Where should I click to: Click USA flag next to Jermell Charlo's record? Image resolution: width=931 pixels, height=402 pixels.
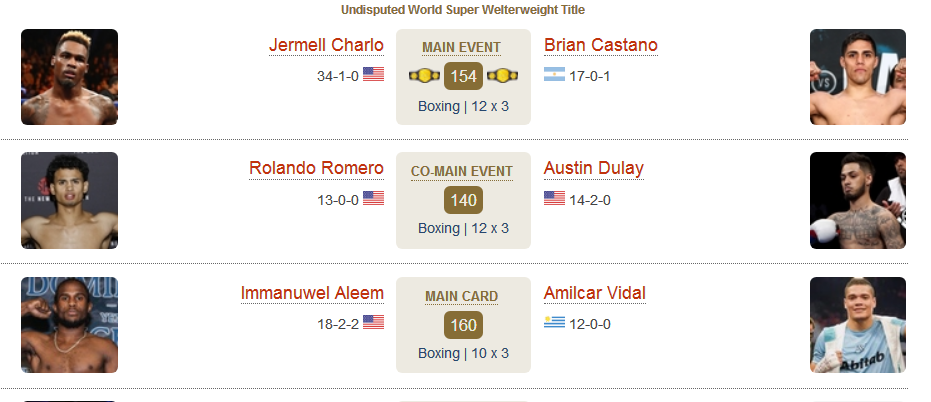tap(373, 74)
